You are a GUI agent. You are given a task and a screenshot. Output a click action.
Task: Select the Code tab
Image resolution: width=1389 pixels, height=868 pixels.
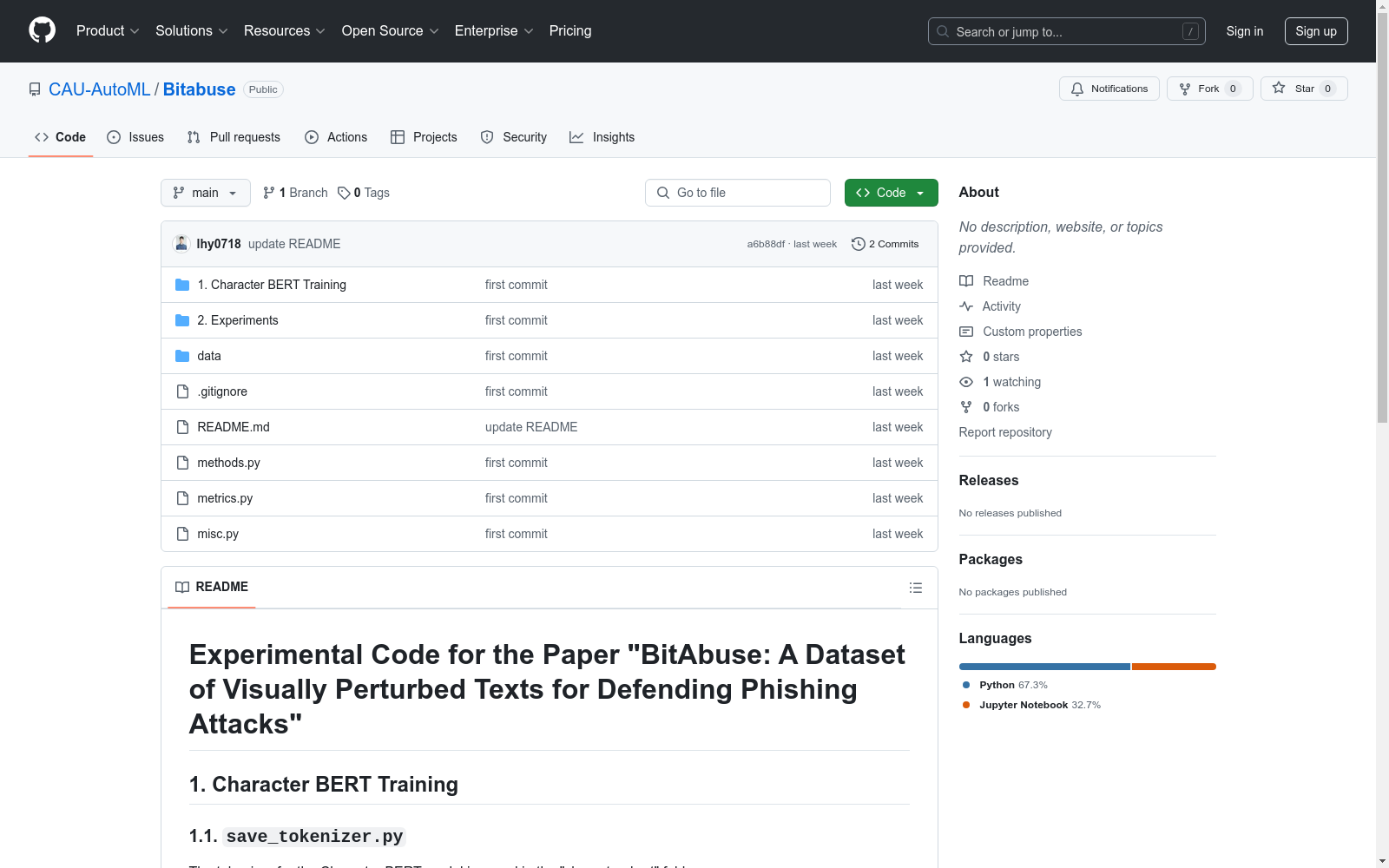click(x=61, y=137)
